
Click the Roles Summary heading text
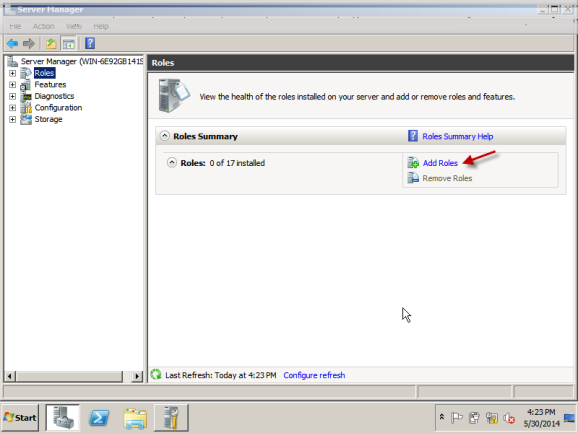pyautogui.click(x=205, y=136)
